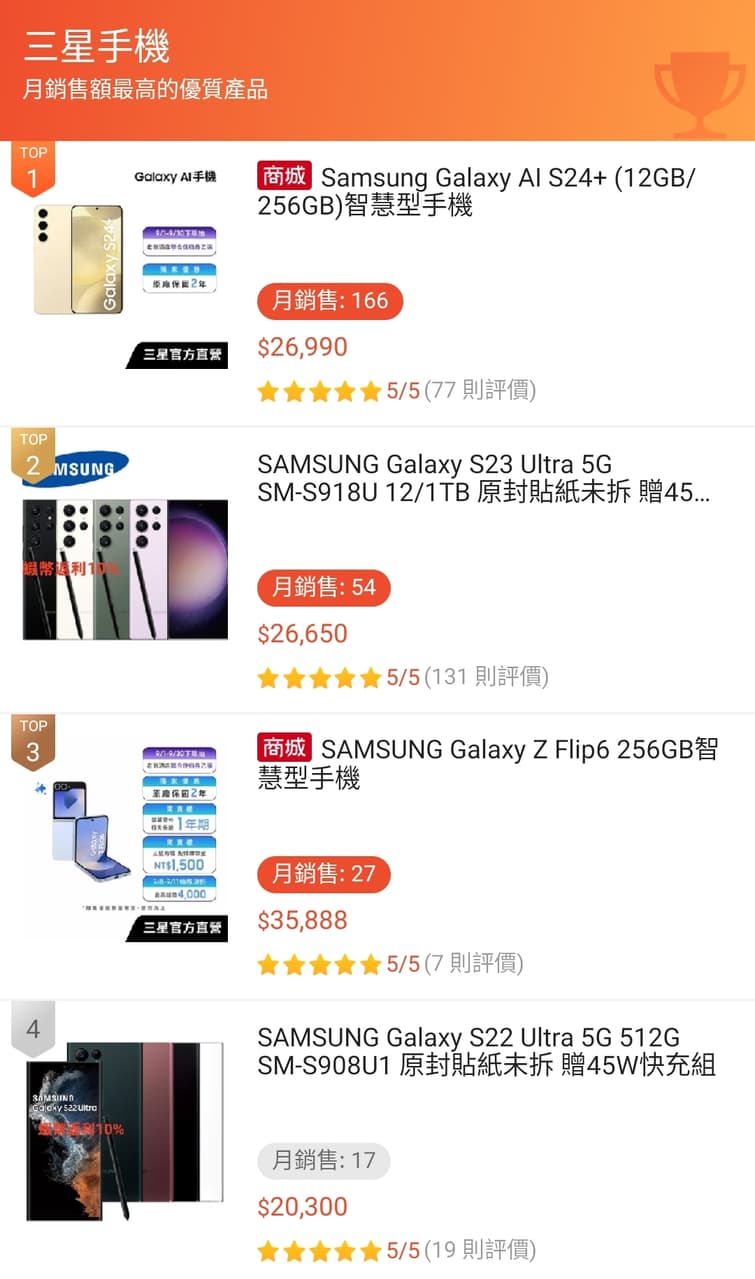Click the $35,888 price of Z Flip6
Screen dimensions: 755x1279
303,920
